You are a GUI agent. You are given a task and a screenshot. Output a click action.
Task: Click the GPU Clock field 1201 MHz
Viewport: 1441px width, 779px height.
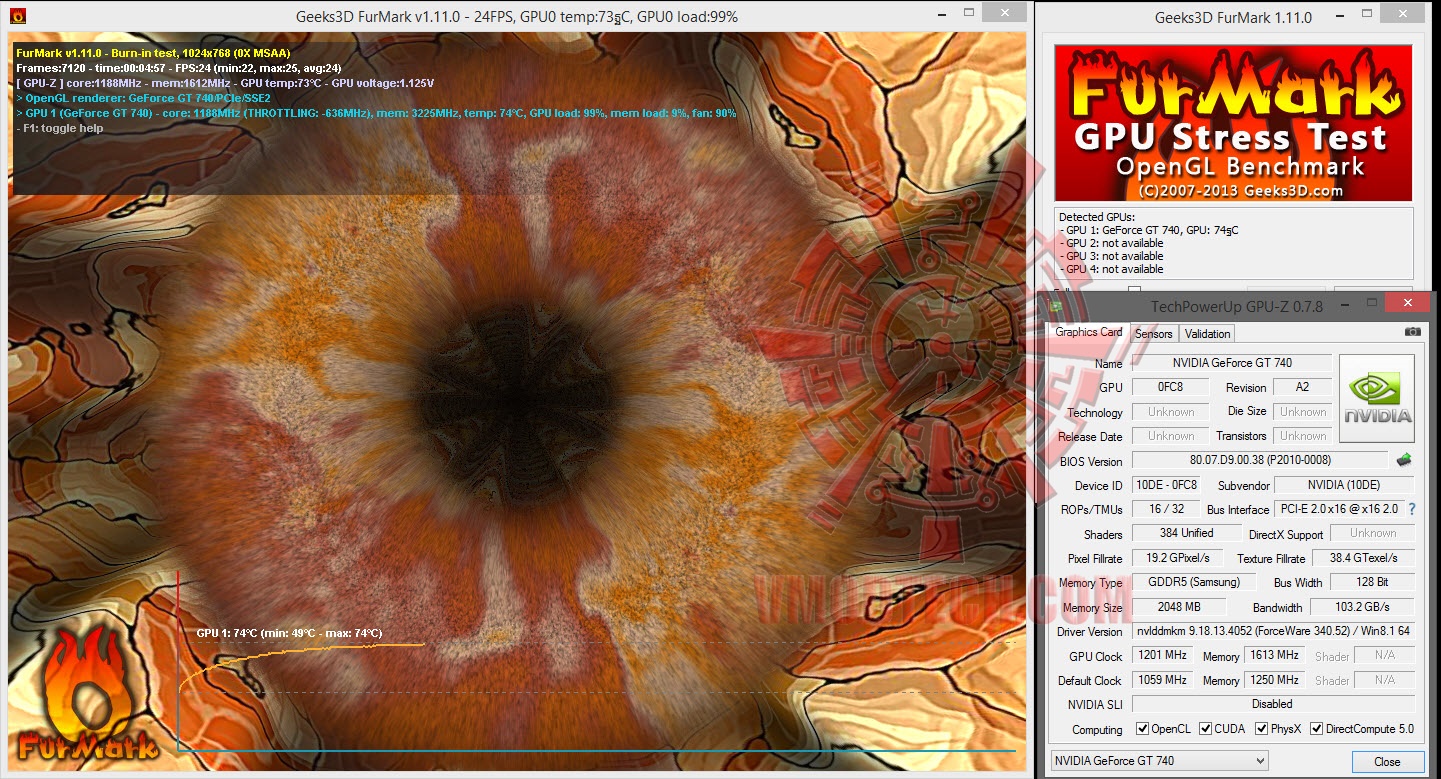tap(1163, 655)
